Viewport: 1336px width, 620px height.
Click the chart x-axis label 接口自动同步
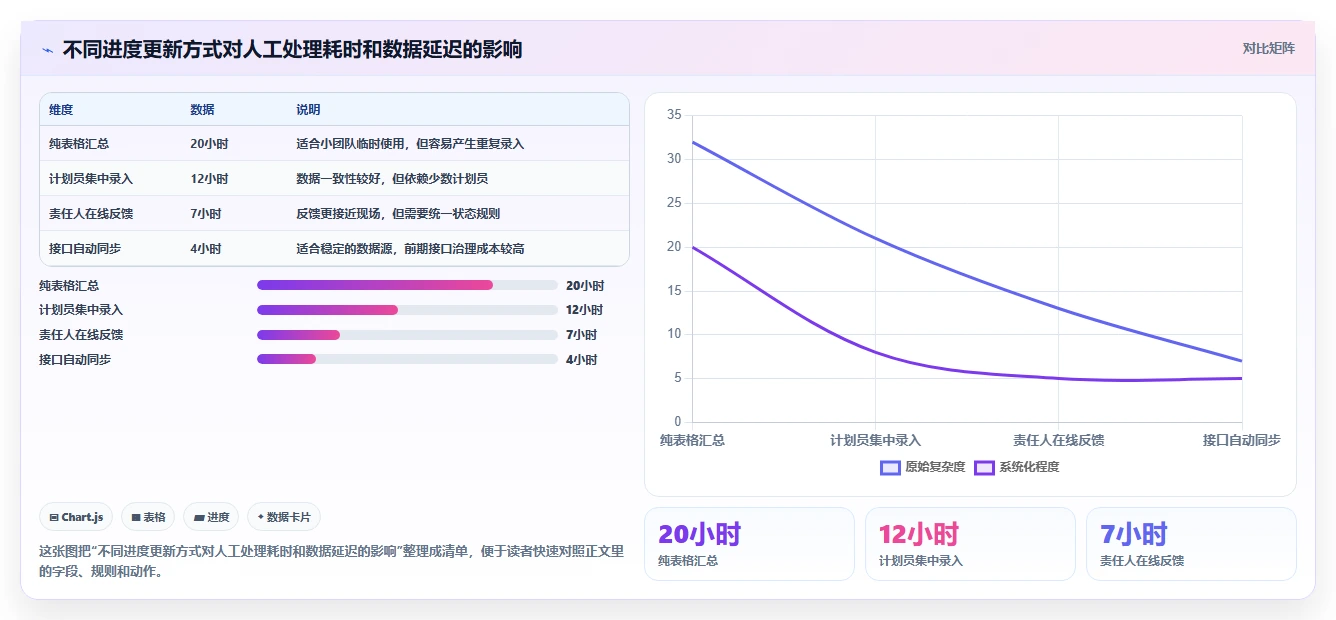(x=1242, y=440)
